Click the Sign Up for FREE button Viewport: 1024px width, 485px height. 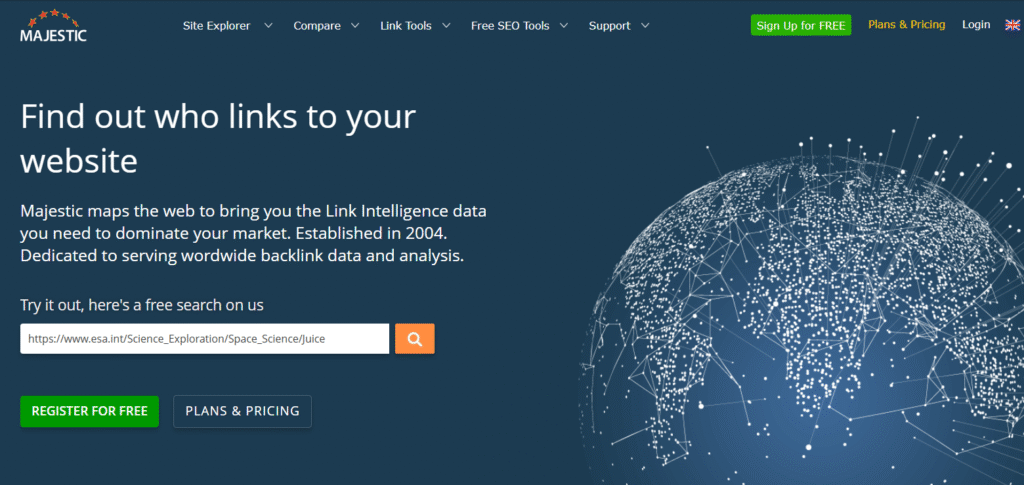coord(801,25)
